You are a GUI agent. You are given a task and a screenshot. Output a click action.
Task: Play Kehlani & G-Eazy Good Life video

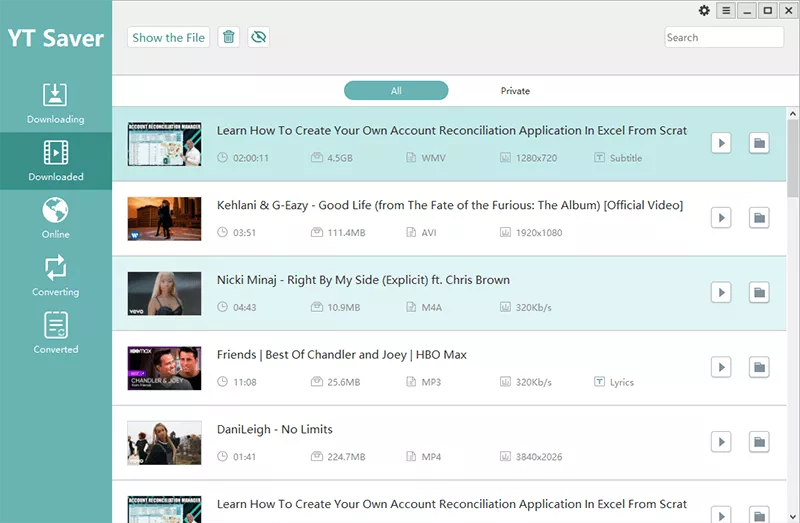click(x=721, y=218)
